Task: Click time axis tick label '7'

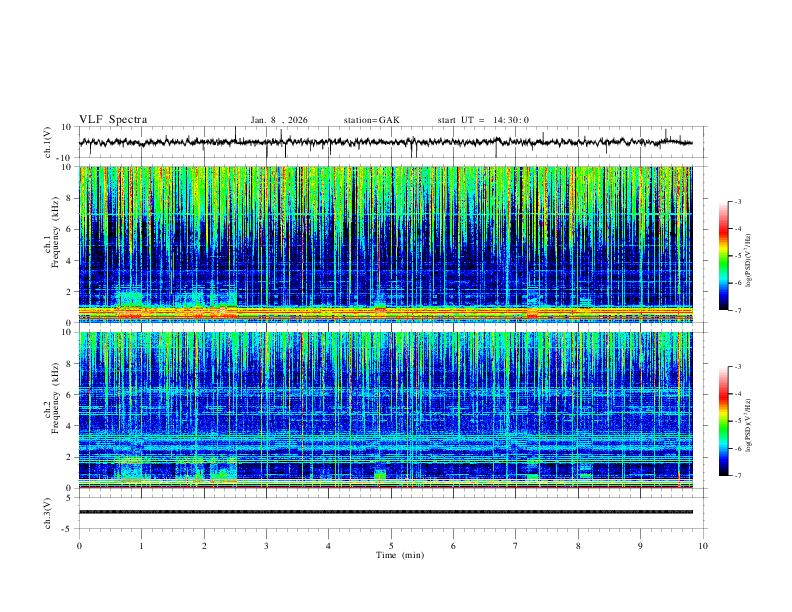Action: pos(516,546)
